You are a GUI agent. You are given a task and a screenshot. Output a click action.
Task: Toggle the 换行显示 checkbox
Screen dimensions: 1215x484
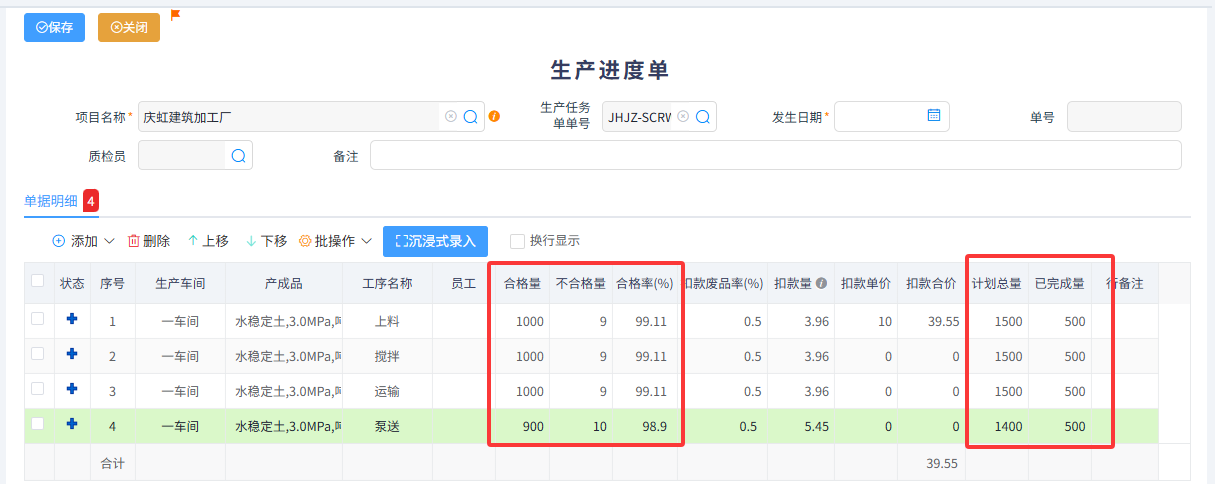point(517,241)
